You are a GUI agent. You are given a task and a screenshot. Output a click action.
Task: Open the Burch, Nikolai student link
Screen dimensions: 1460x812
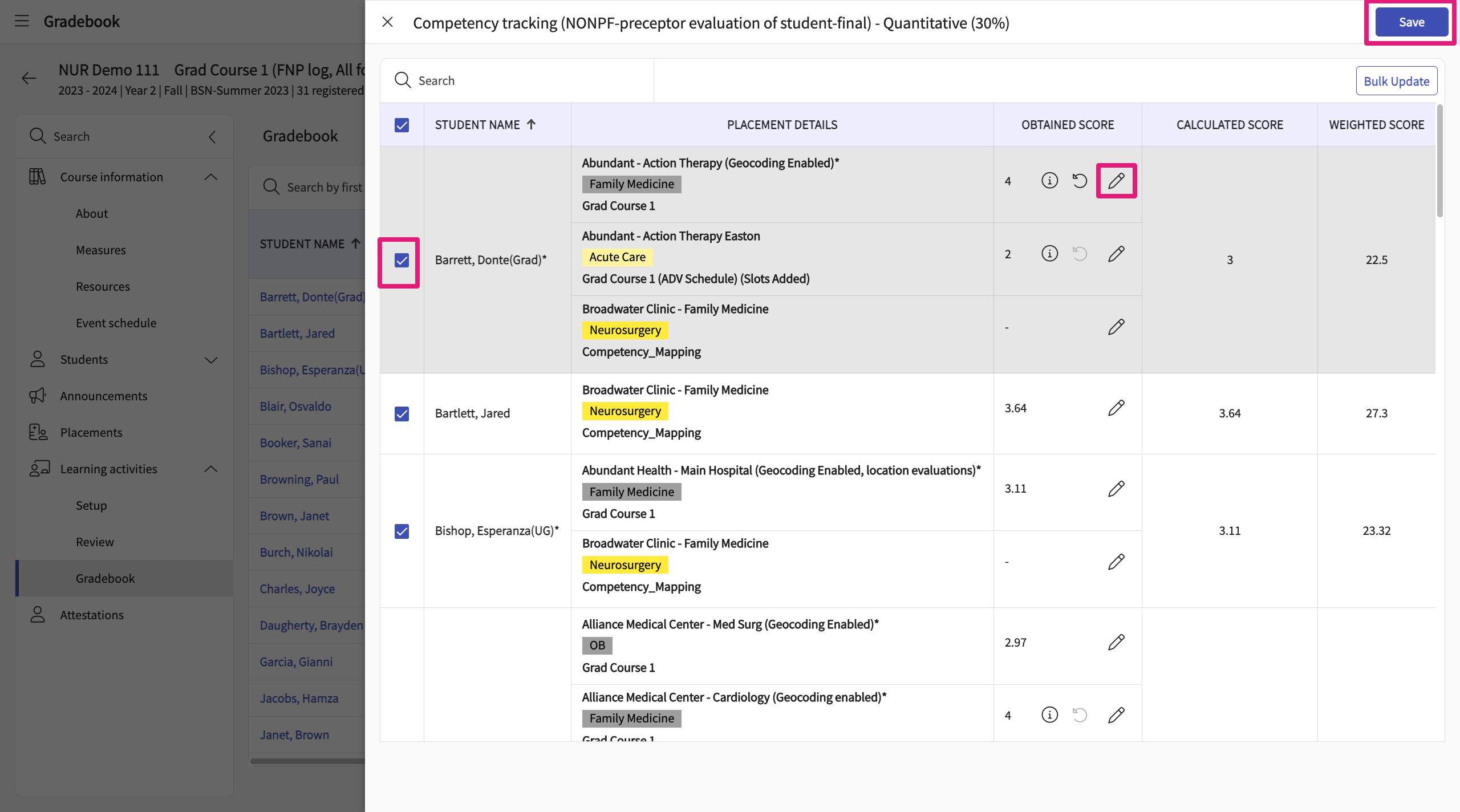click(296, 553)
